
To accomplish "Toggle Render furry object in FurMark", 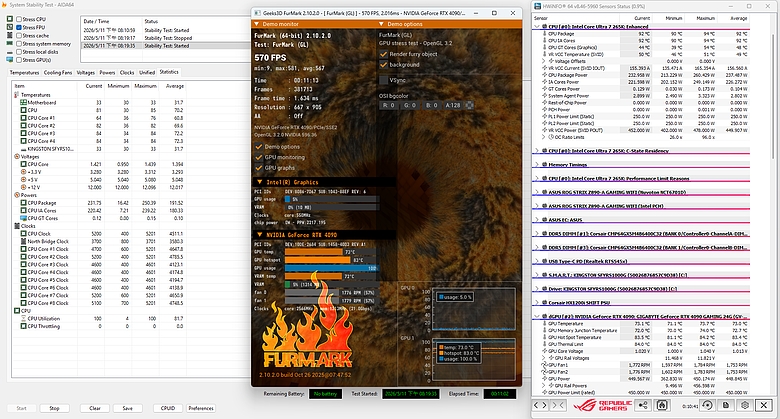I will 384,54.
